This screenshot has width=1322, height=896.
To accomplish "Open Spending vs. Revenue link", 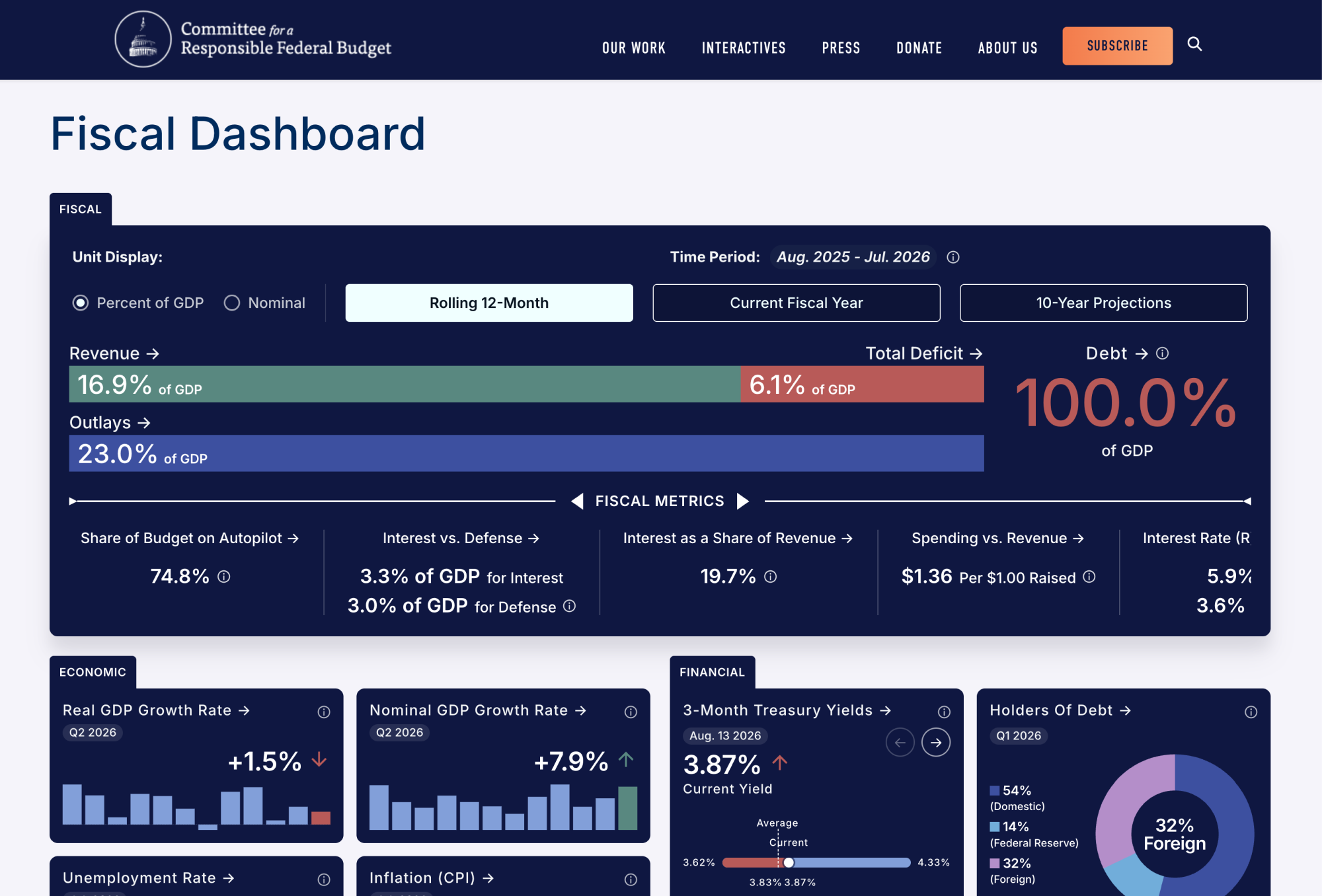I will coord(998,539).
